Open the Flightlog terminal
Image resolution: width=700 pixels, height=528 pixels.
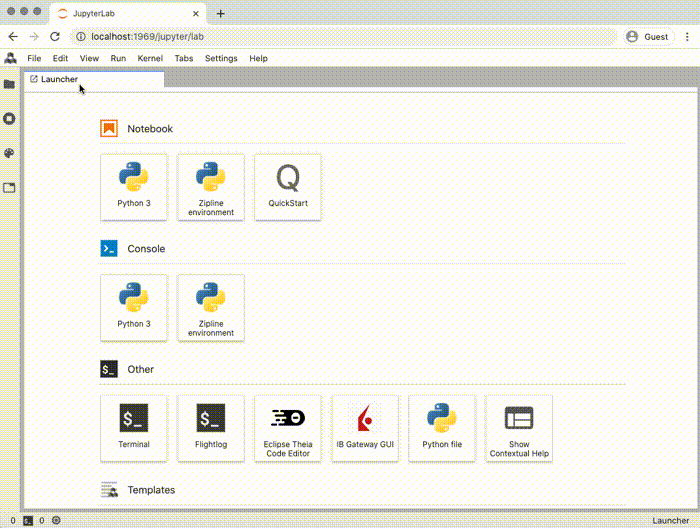pos(210,428)
